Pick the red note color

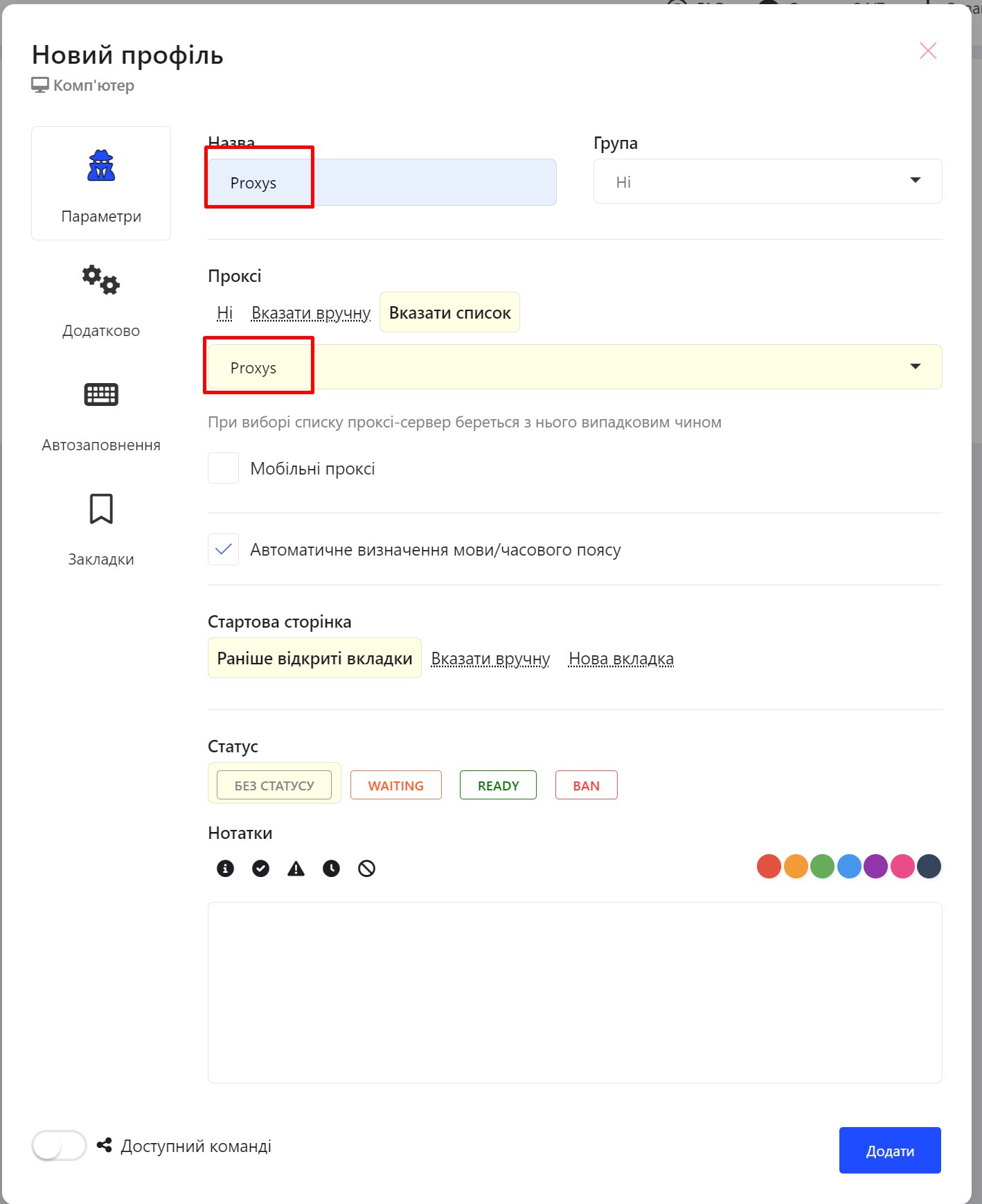(x=769, y=866)
